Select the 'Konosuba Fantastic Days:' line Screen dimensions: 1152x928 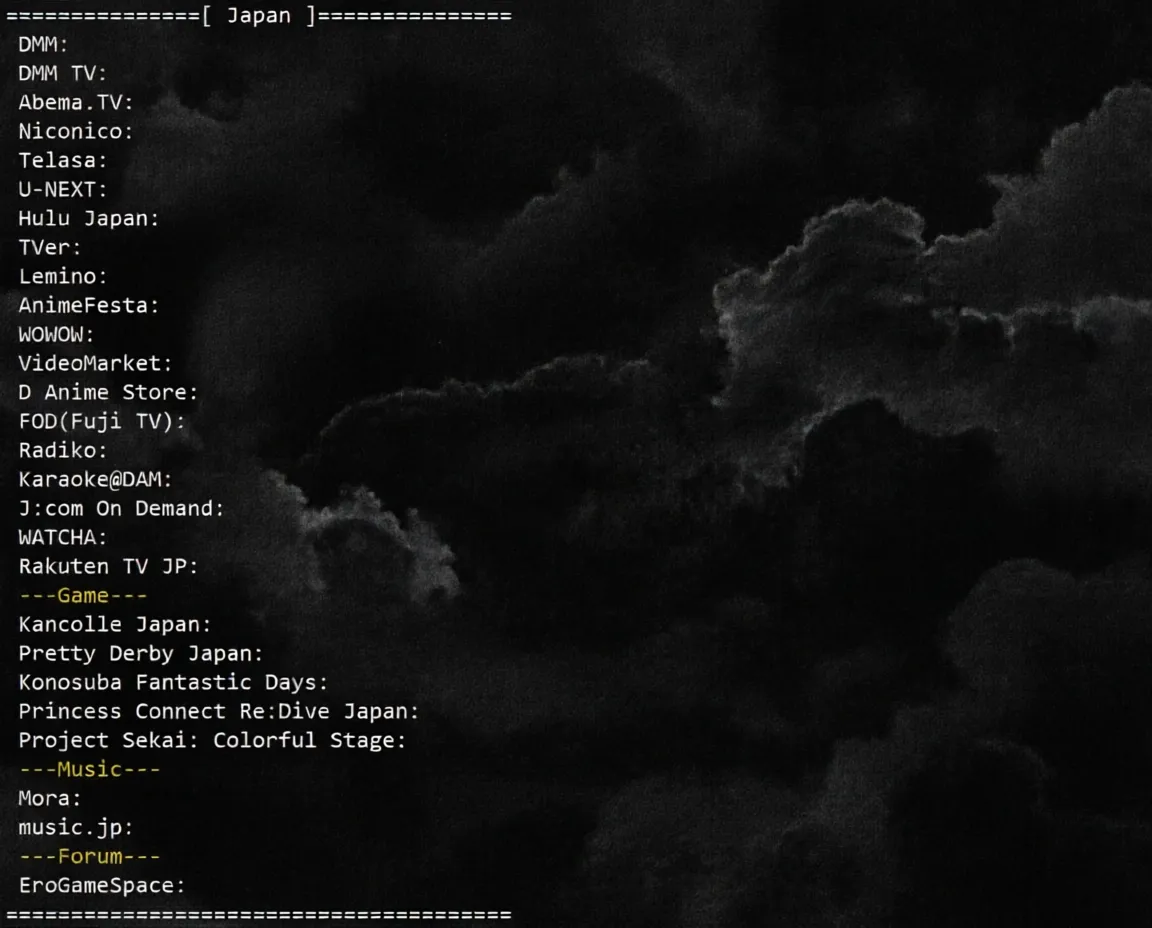coord(173,683)
